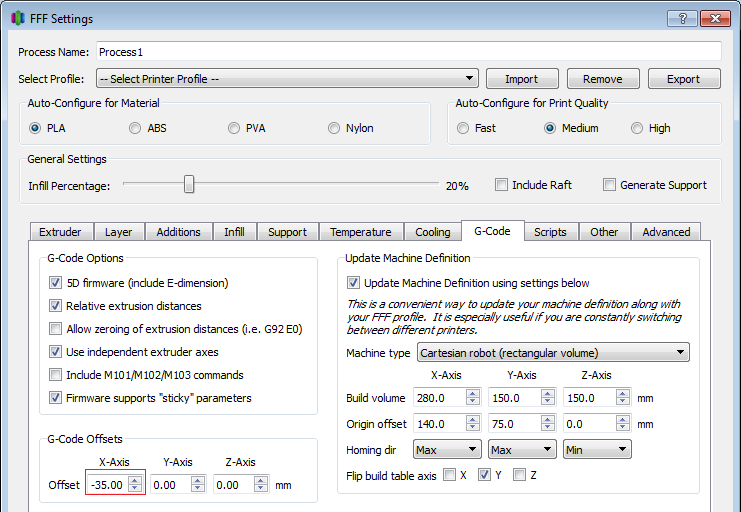The height and width of the screenshot is (512, 741).
Task: Open the Machine type dropdown
Action: click(553, 353)
